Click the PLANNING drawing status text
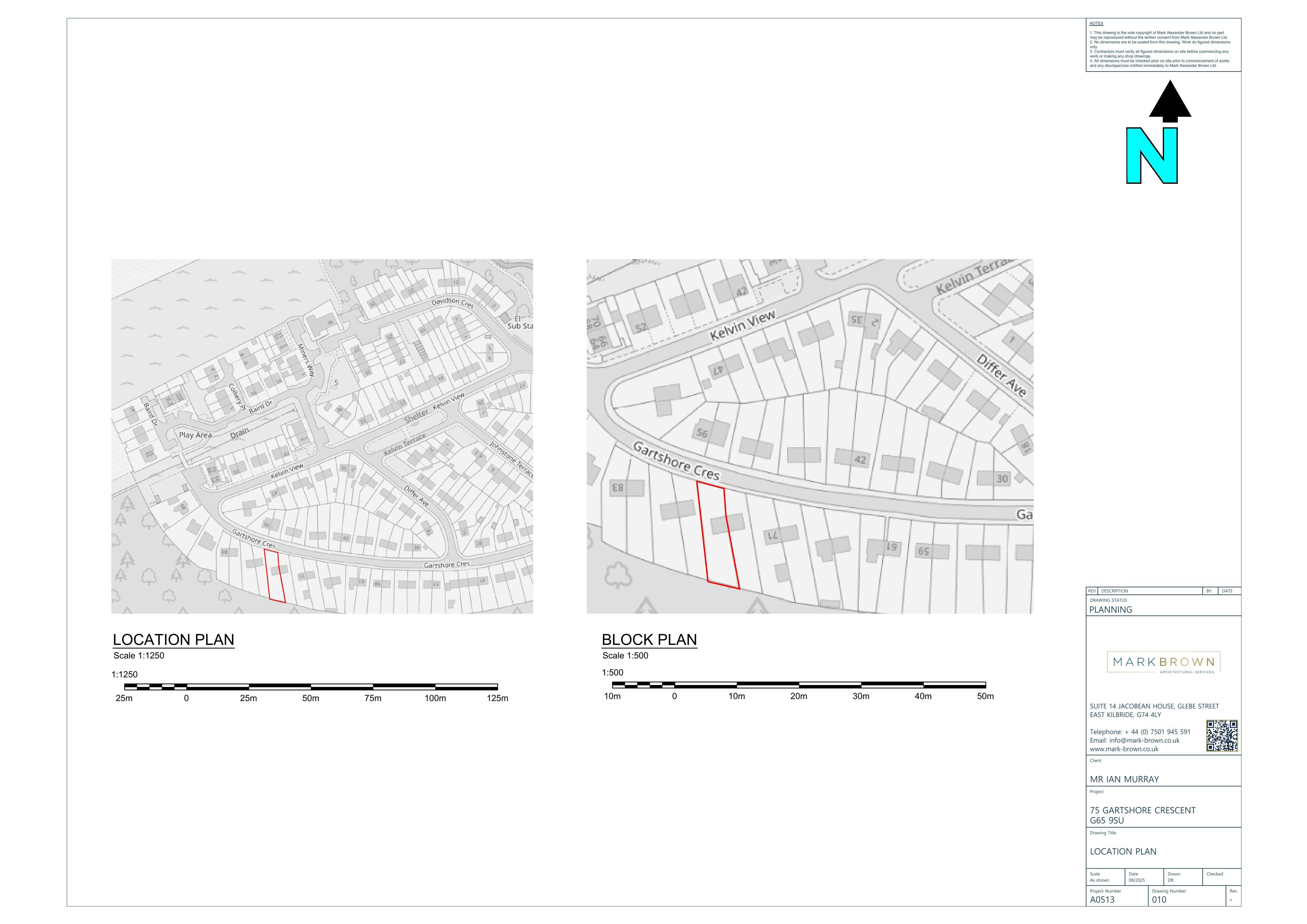 point(1111,609)
